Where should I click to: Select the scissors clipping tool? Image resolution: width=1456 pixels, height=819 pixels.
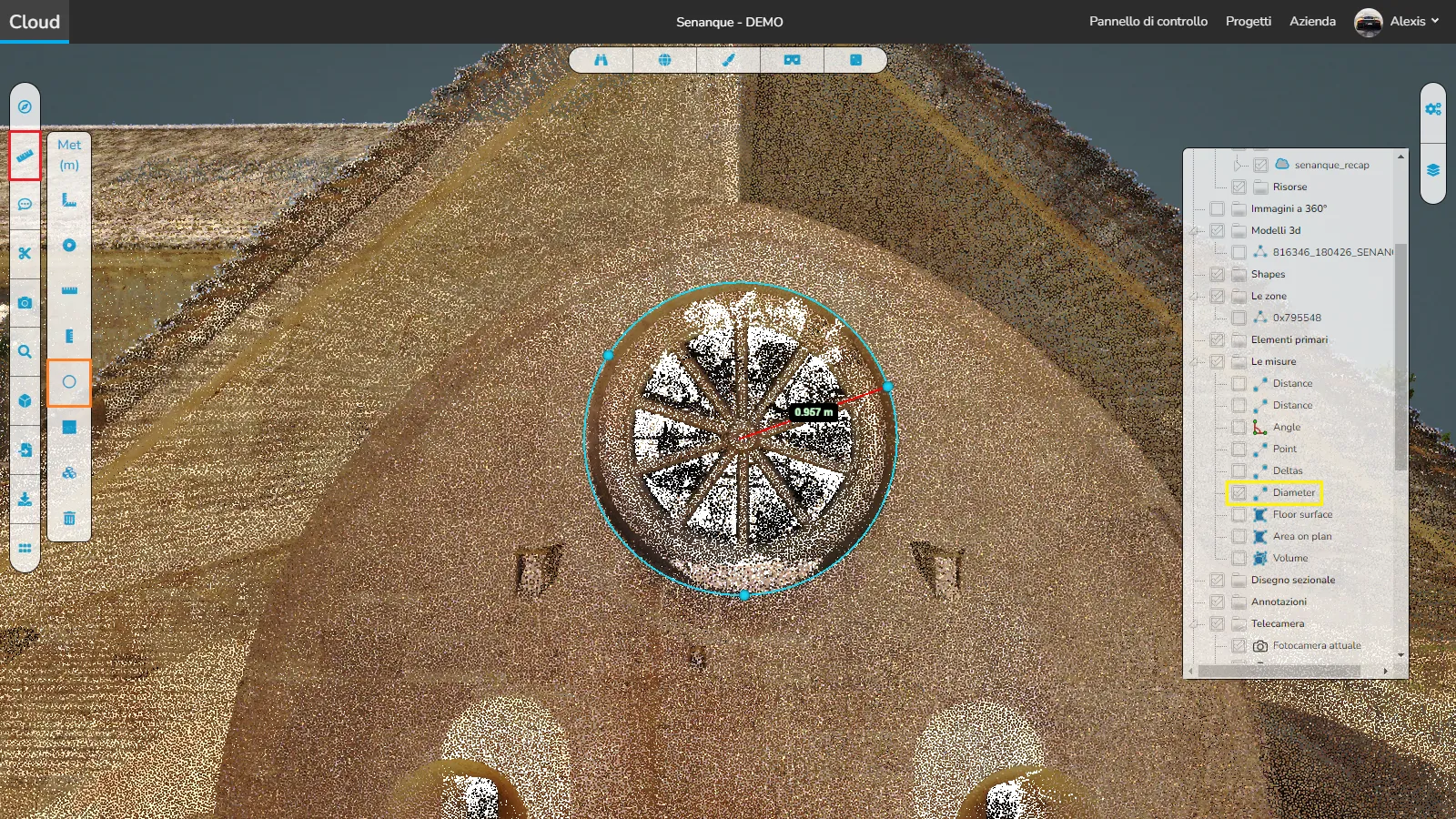(x=25, y=253)
